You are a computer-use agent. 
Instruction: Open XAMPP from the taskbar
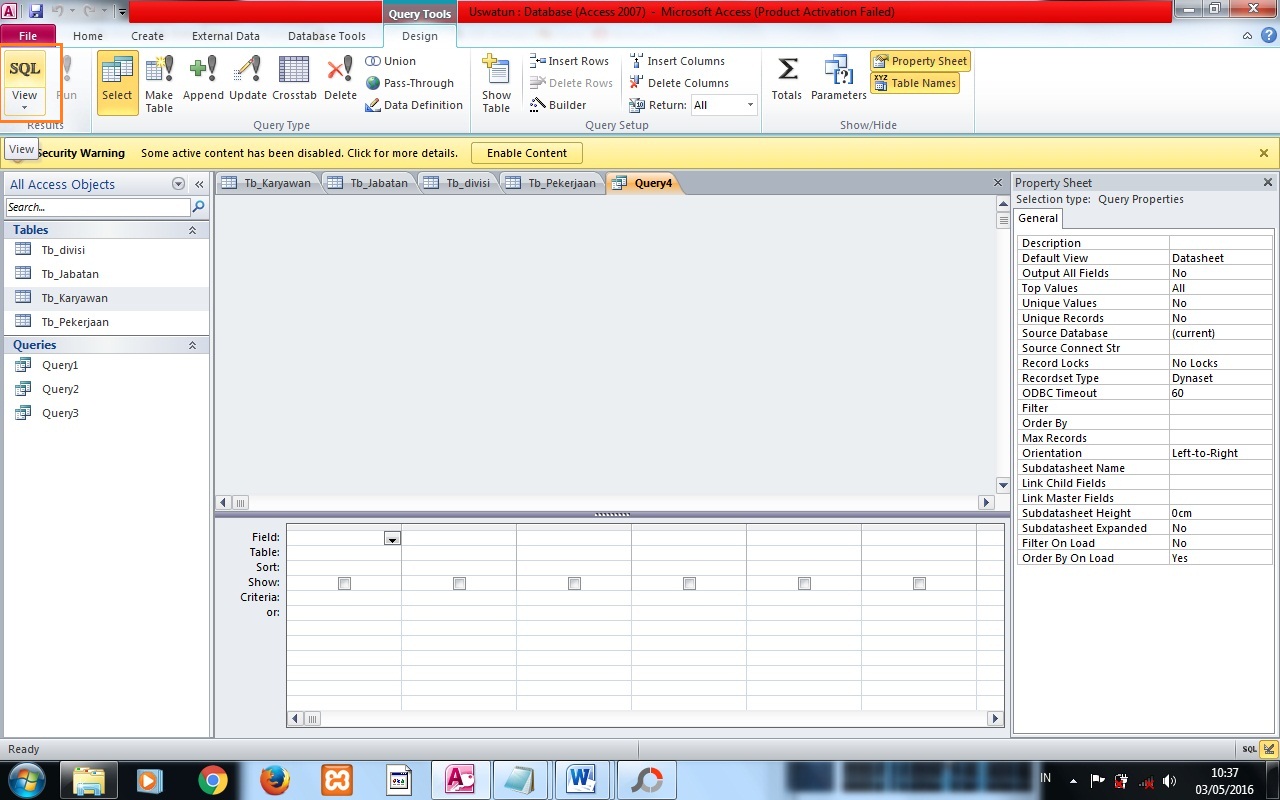[x=337, y=780]
